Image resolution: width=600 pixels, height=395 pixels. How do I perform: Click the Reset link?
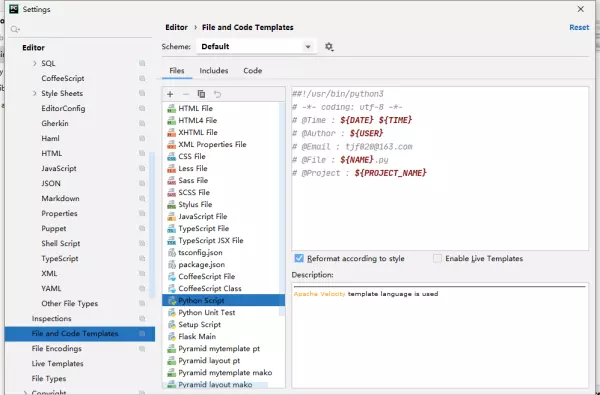[579, 28]
